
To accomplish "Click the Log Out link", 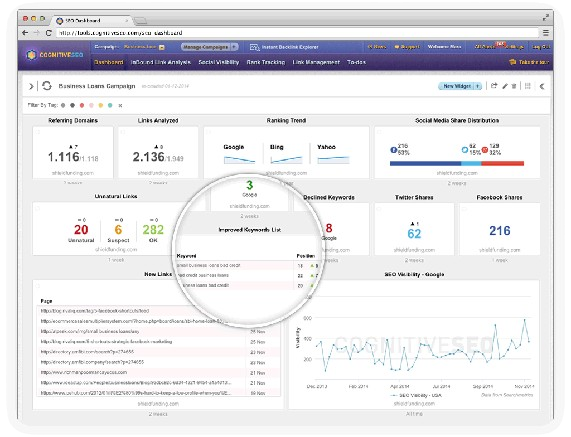I will tap(541, 47).
